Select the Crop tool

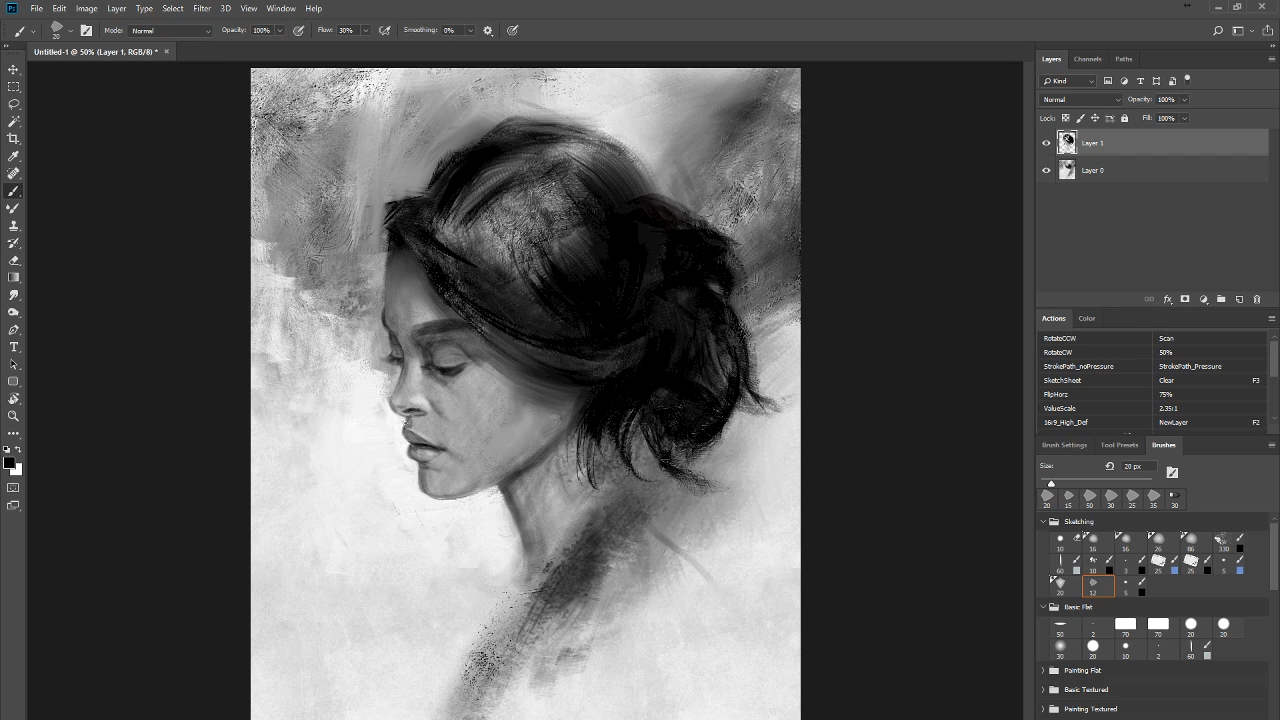click(x=13, y=139)
